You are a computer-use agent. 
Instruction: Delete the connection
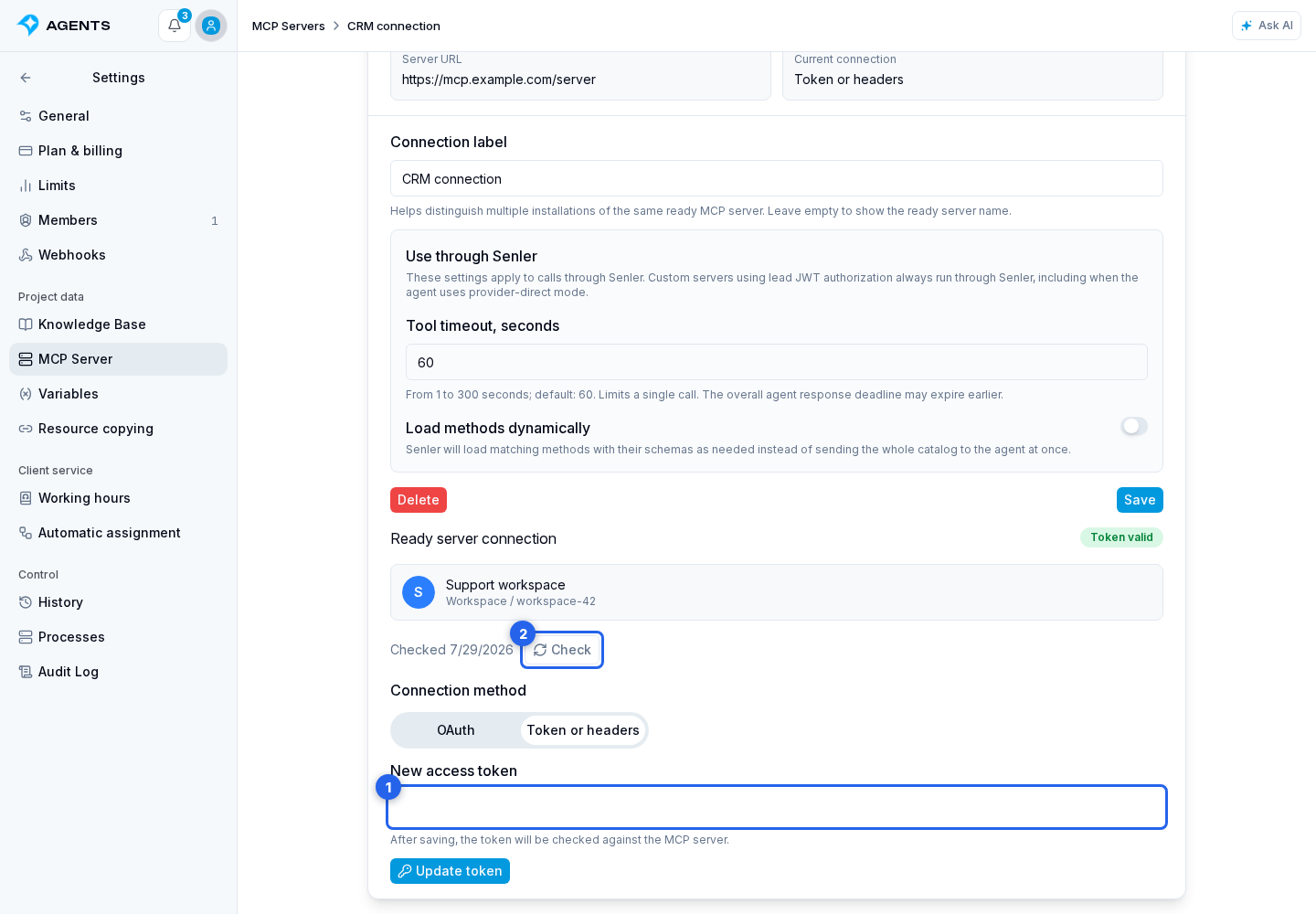[x=419, y=500]
